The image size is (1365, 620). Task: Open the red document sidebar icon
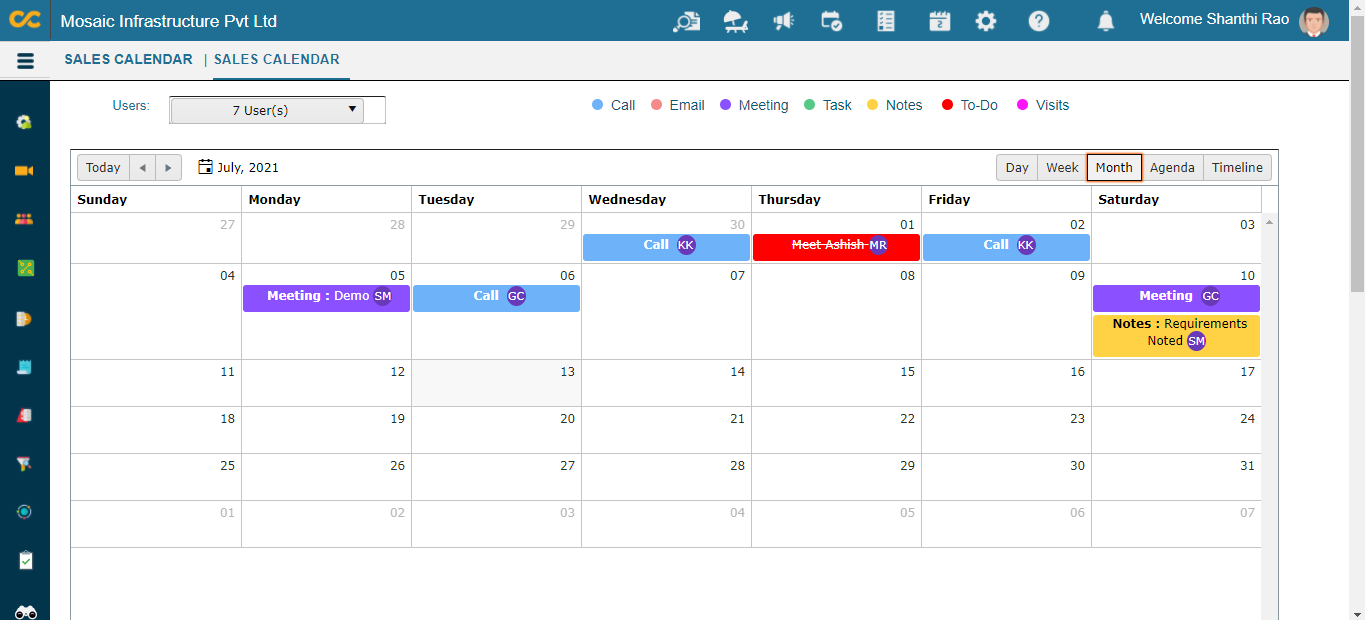25,415
